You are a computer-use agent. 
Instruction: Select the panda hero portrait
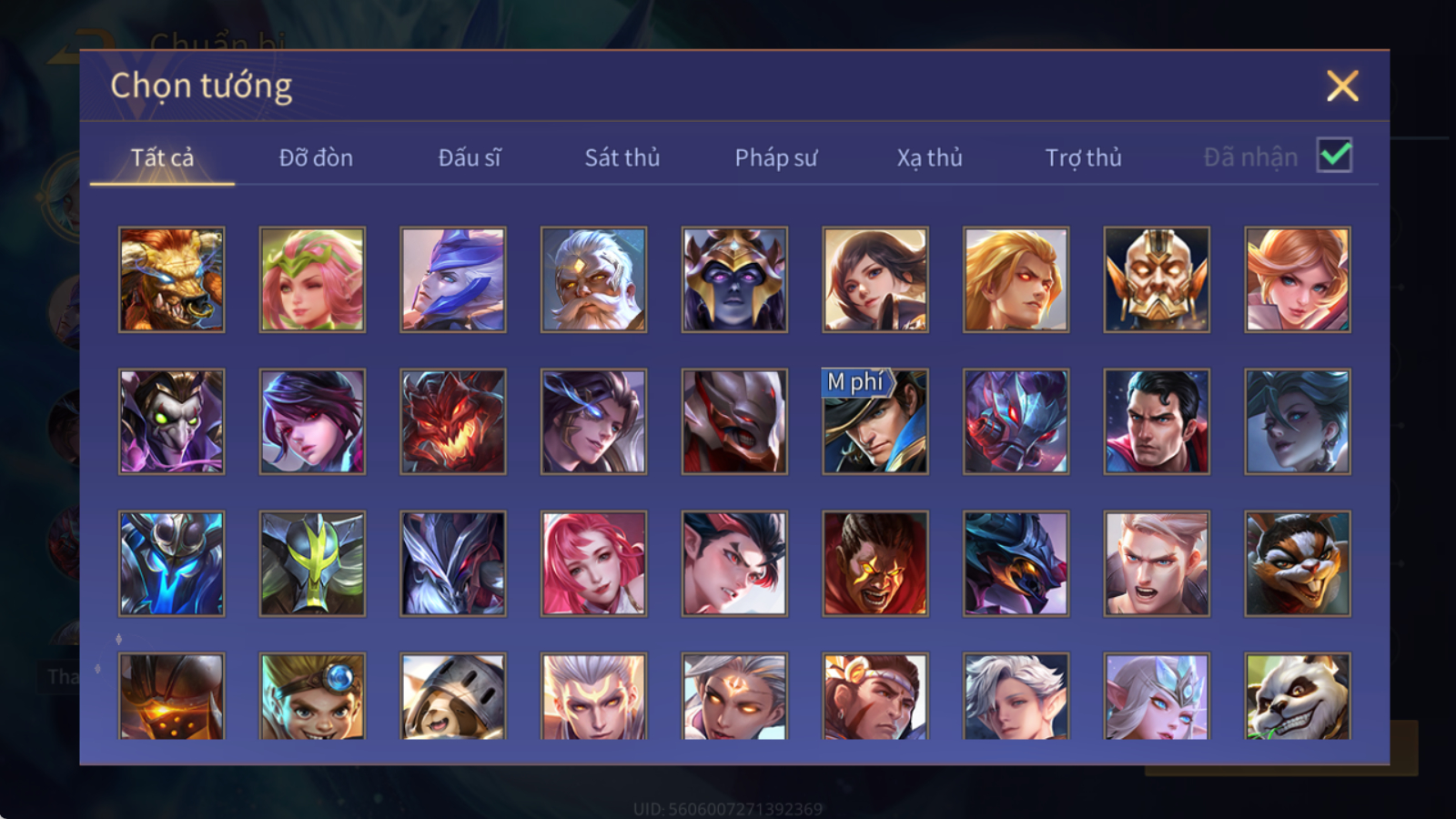coord(1298,696)
